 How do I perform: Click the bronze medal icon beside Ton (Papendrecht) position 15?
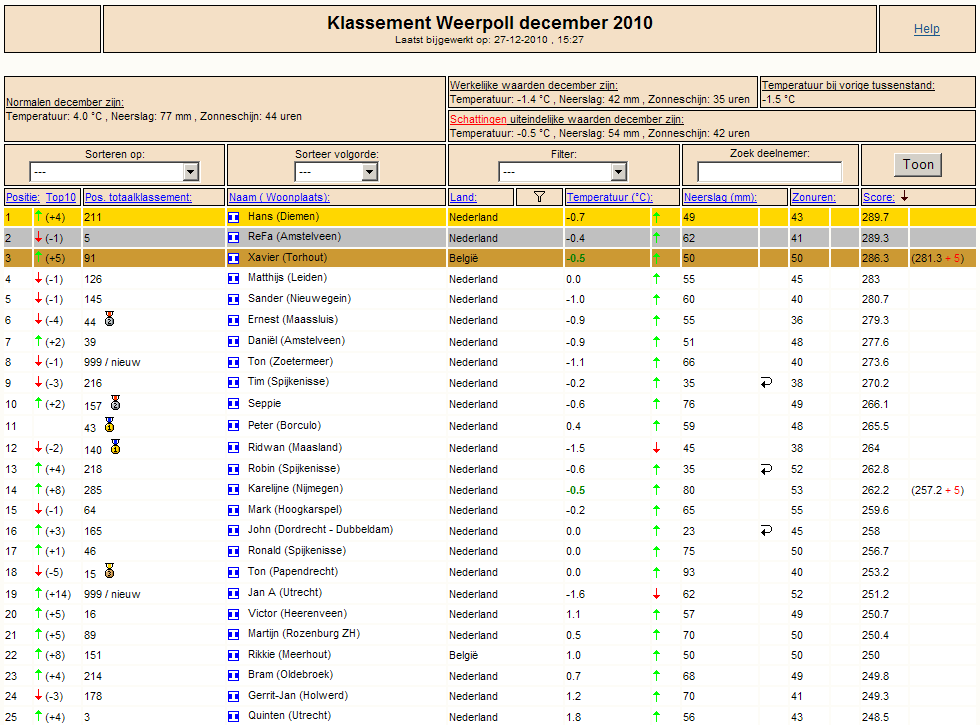(109, 571)
